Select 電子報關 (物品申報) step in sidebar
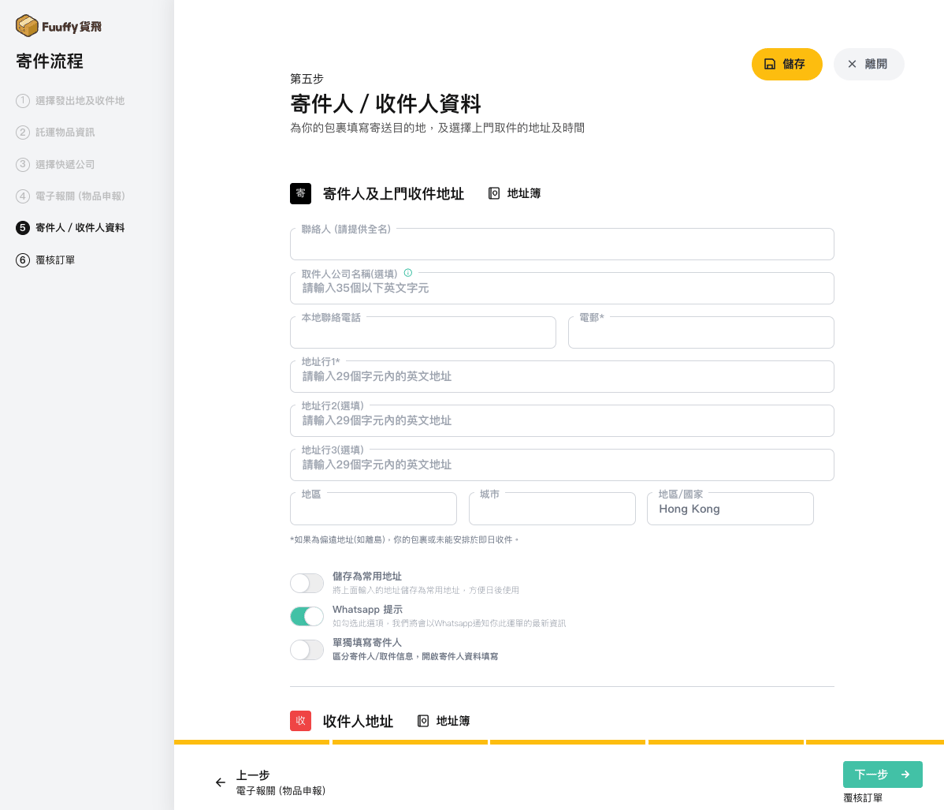 click(79, 196)
